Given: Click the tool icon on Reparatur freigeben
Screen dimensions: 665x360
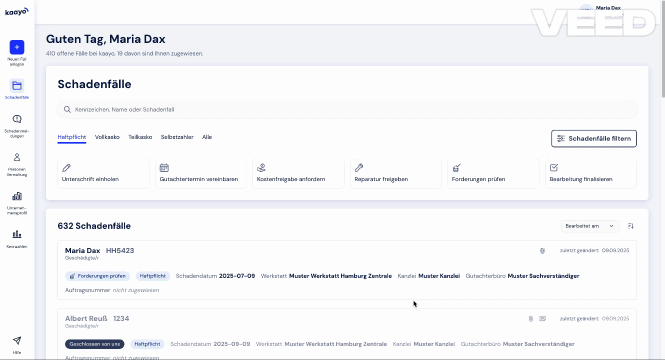Looking at the screenshot, I should point(359,167).
